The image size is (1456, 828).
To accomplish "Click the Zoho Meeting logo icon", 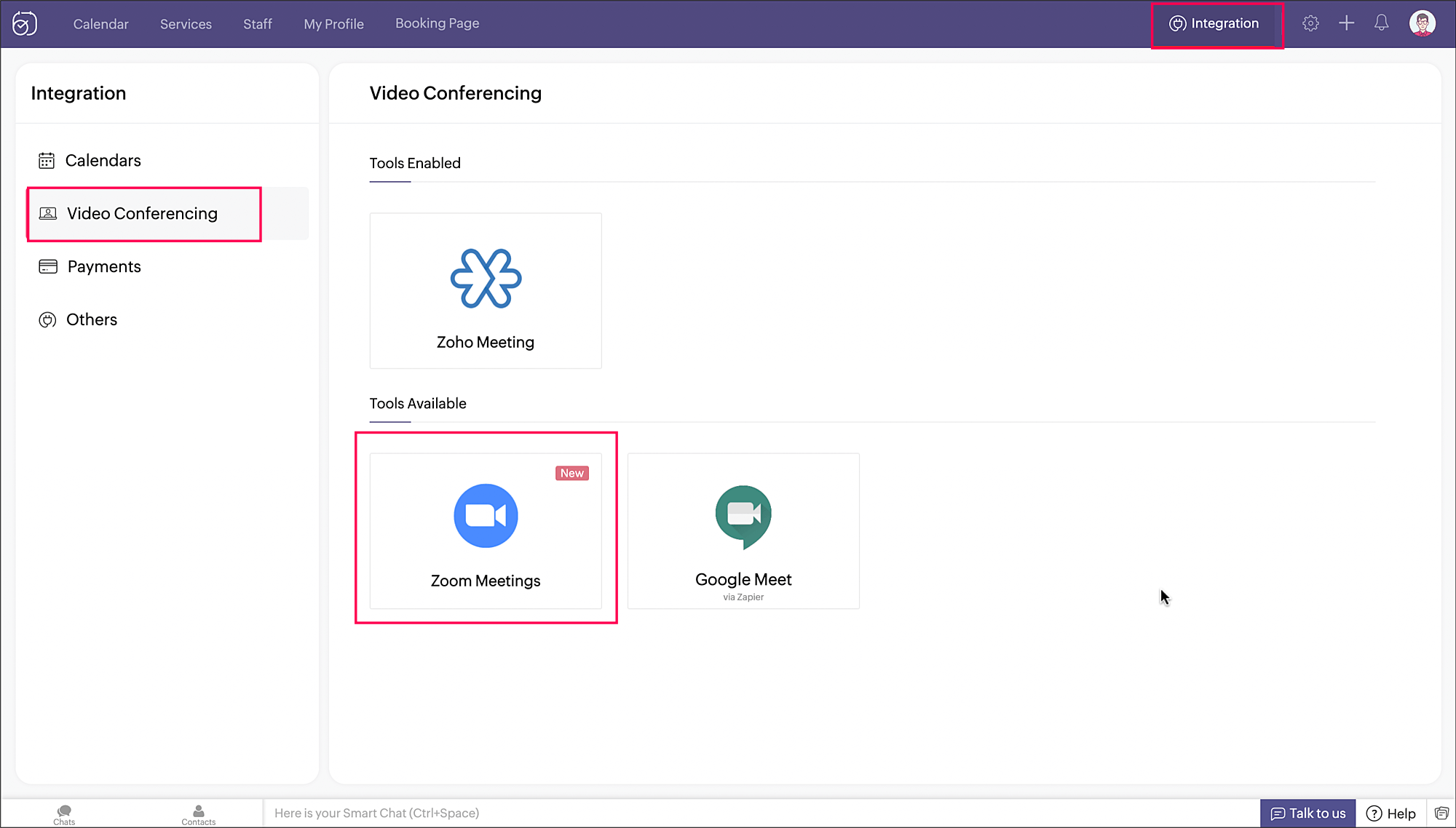I will tap(486, 279).
